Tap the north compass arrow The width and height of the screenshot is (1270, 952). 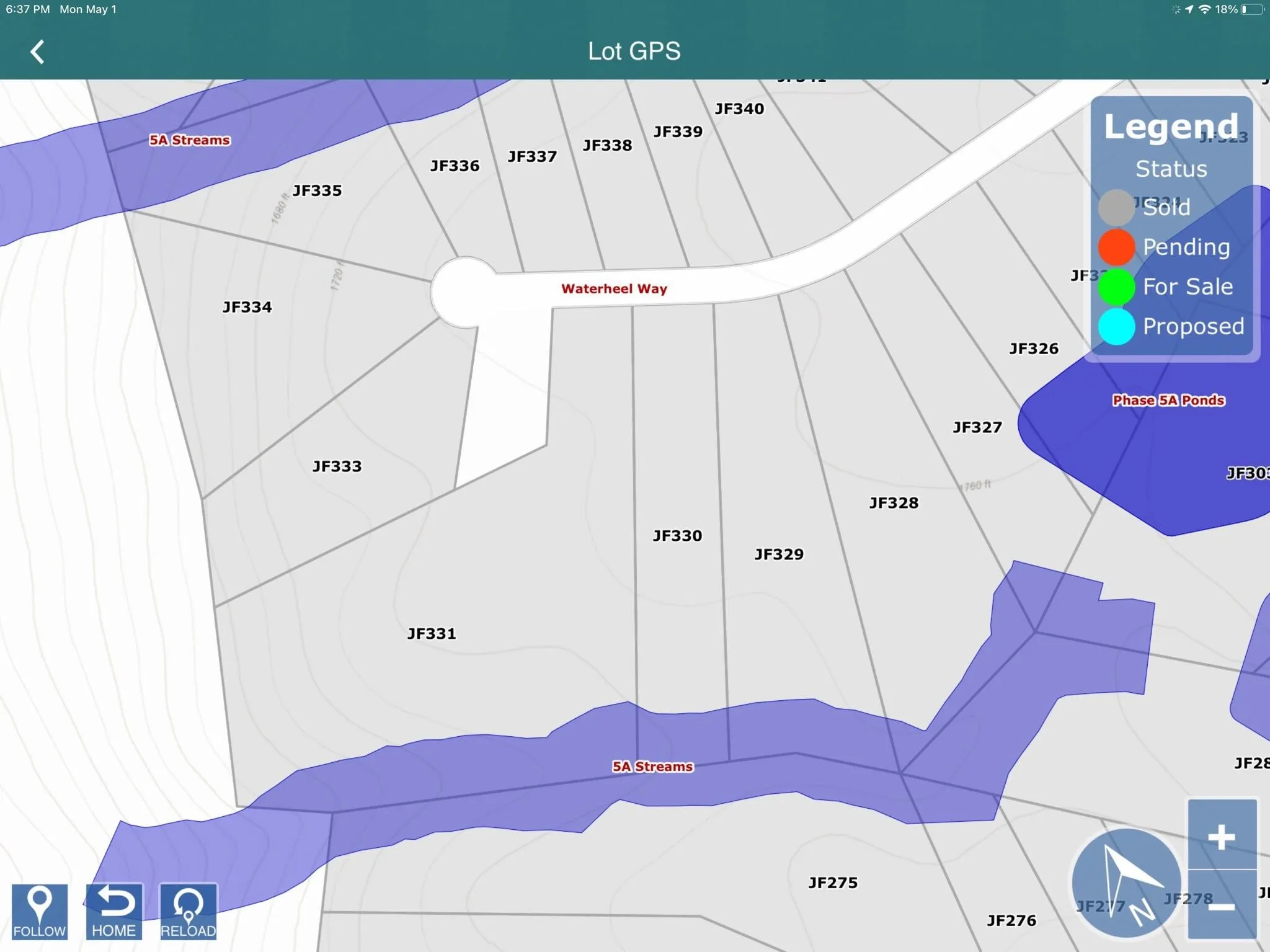tap(1127, 883)
